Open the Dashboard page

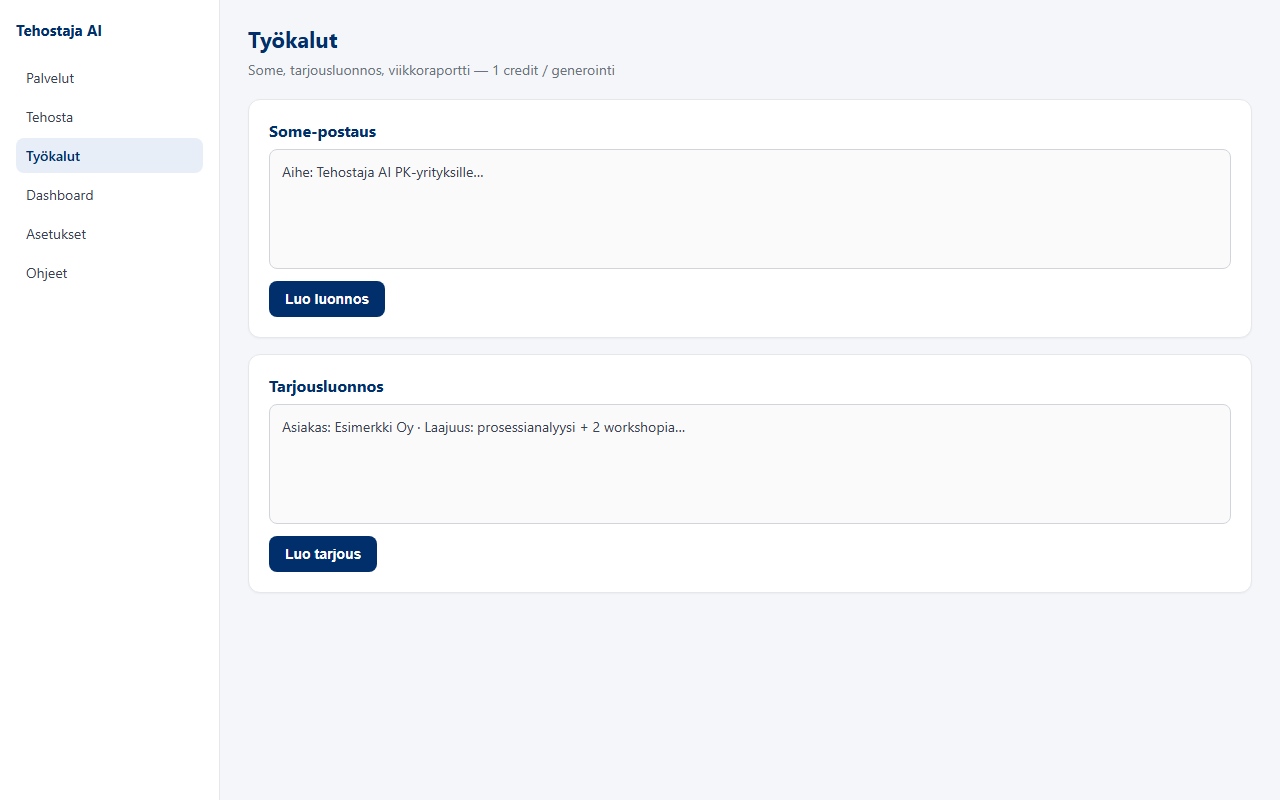click(109, 195)
